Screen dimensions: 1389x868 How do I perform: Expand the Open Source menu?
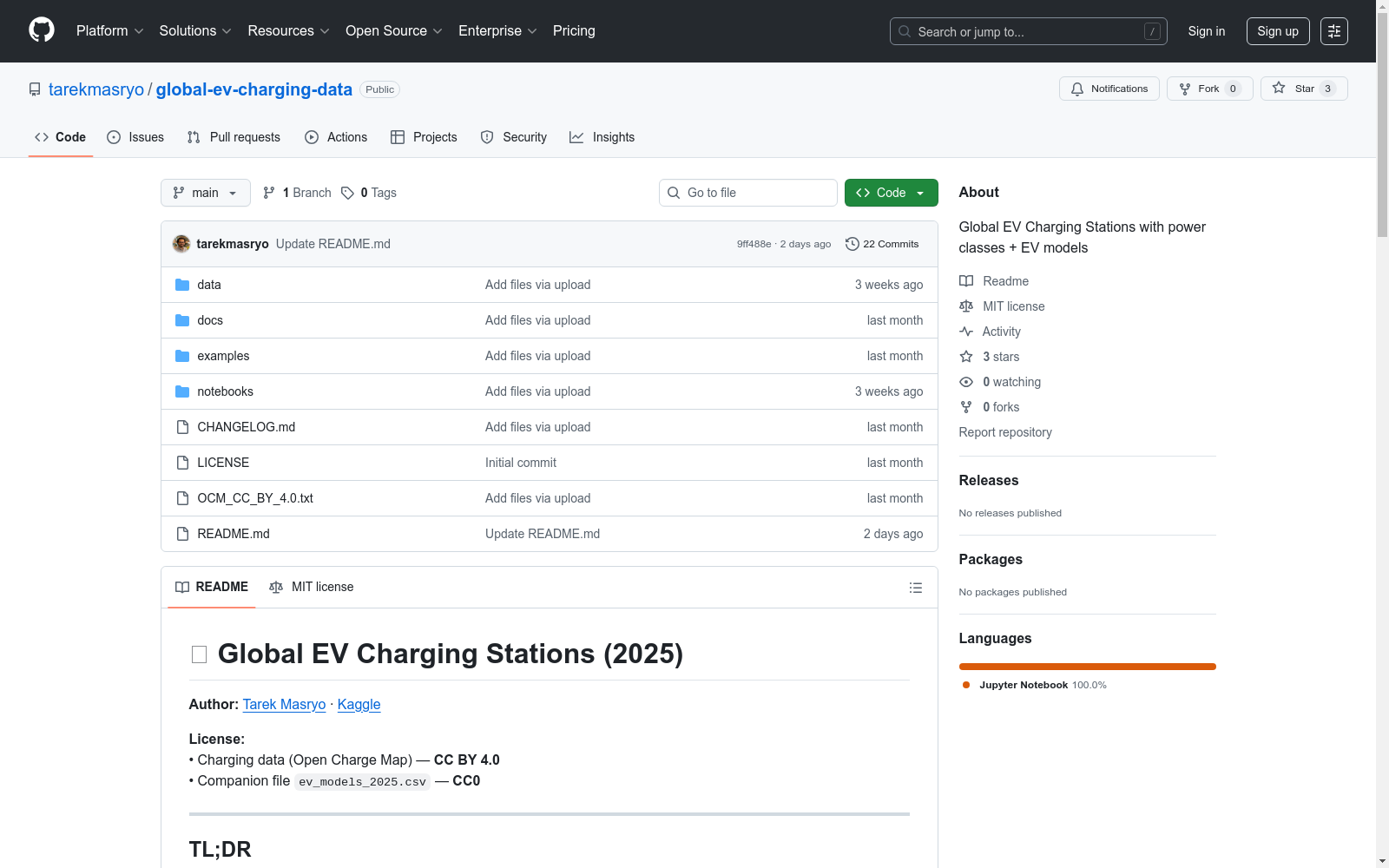[394, 31]
